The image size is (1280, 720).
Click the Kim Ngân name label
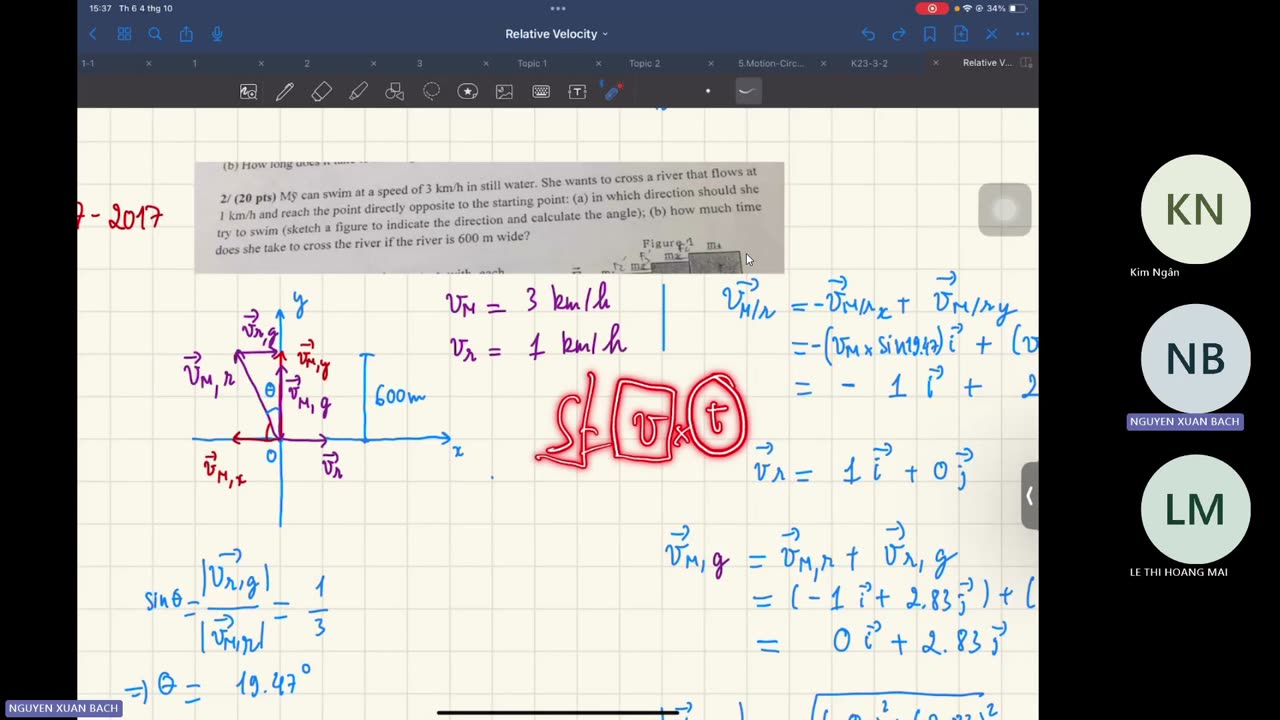pos(1155,272)
